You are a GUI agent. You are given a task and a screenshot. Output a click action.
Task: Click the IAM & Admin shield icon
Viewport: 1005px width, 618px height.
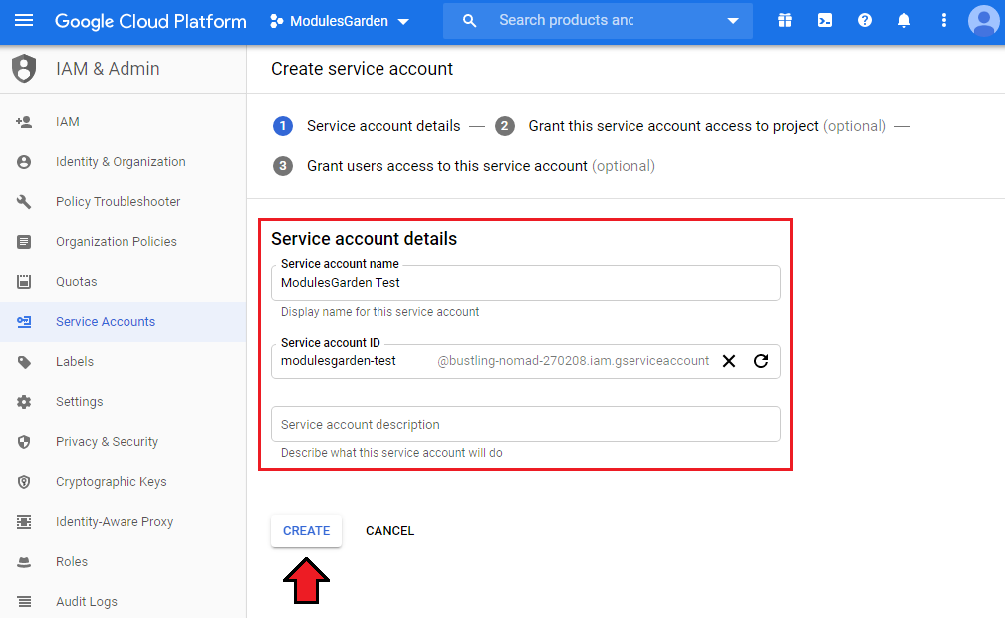24,69
